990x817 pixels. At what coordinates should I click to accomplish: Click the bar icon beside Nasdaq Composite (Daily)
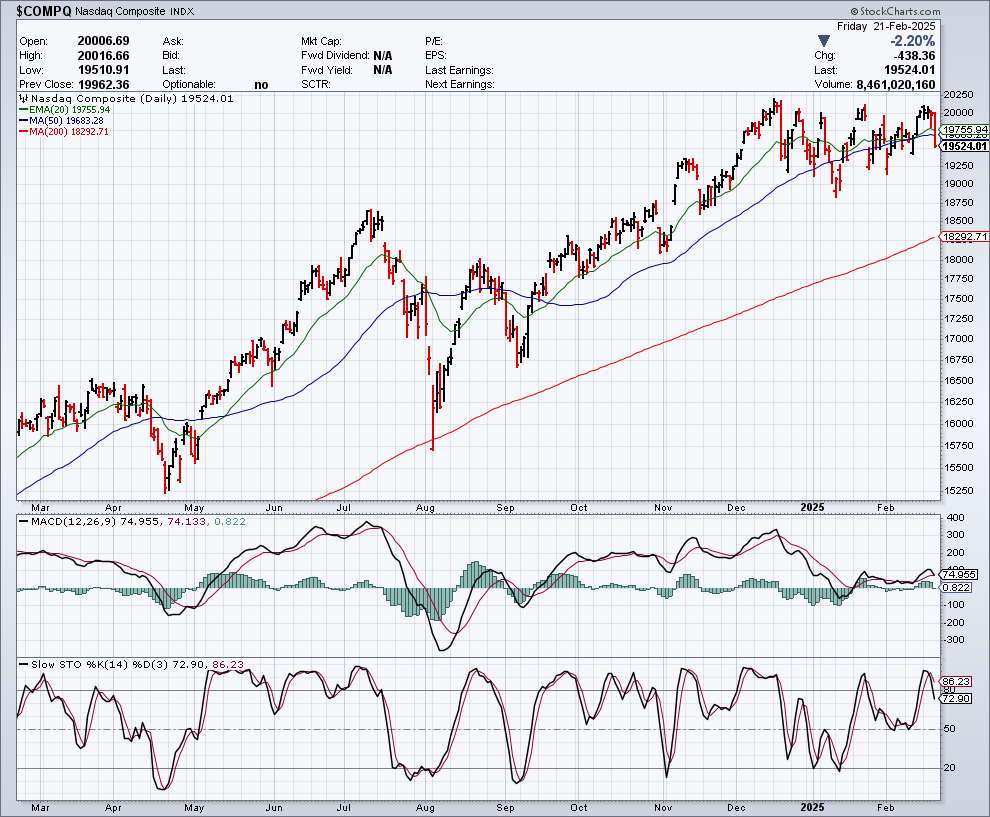coord(24,98)
